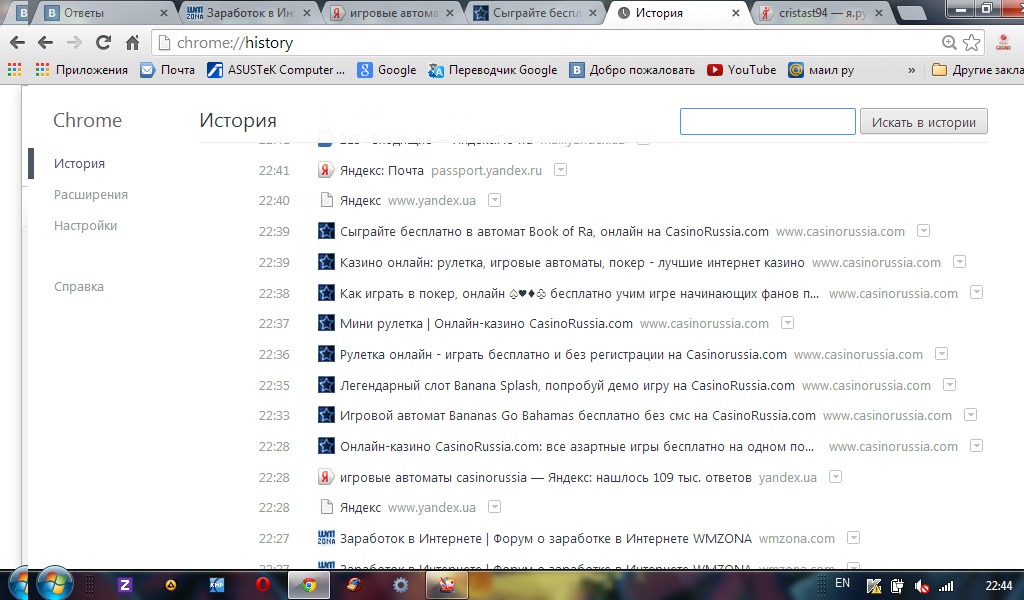Screen dimensions: 1024x600
Task: Open the Добро пожаловать bookmark
Action: (x=632, y=70)
